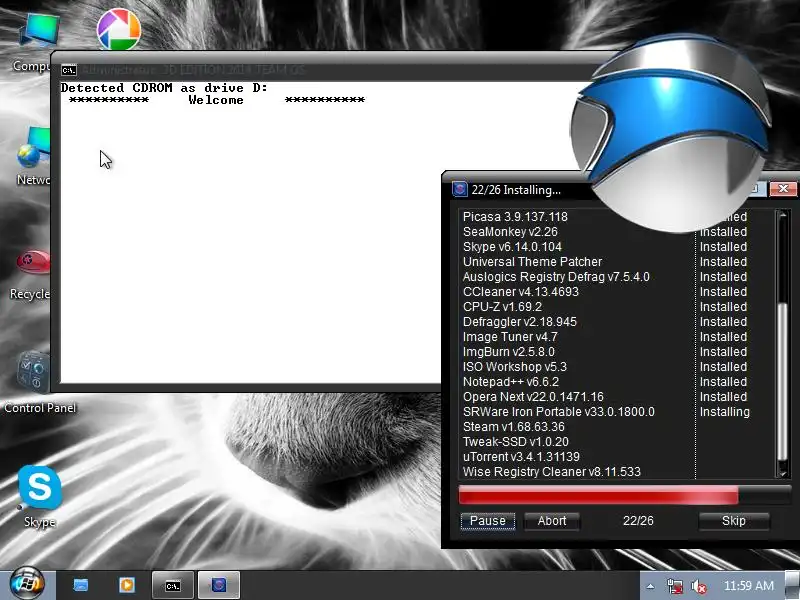Click the installer list scrollbar thumb

(x=782, y=381)
